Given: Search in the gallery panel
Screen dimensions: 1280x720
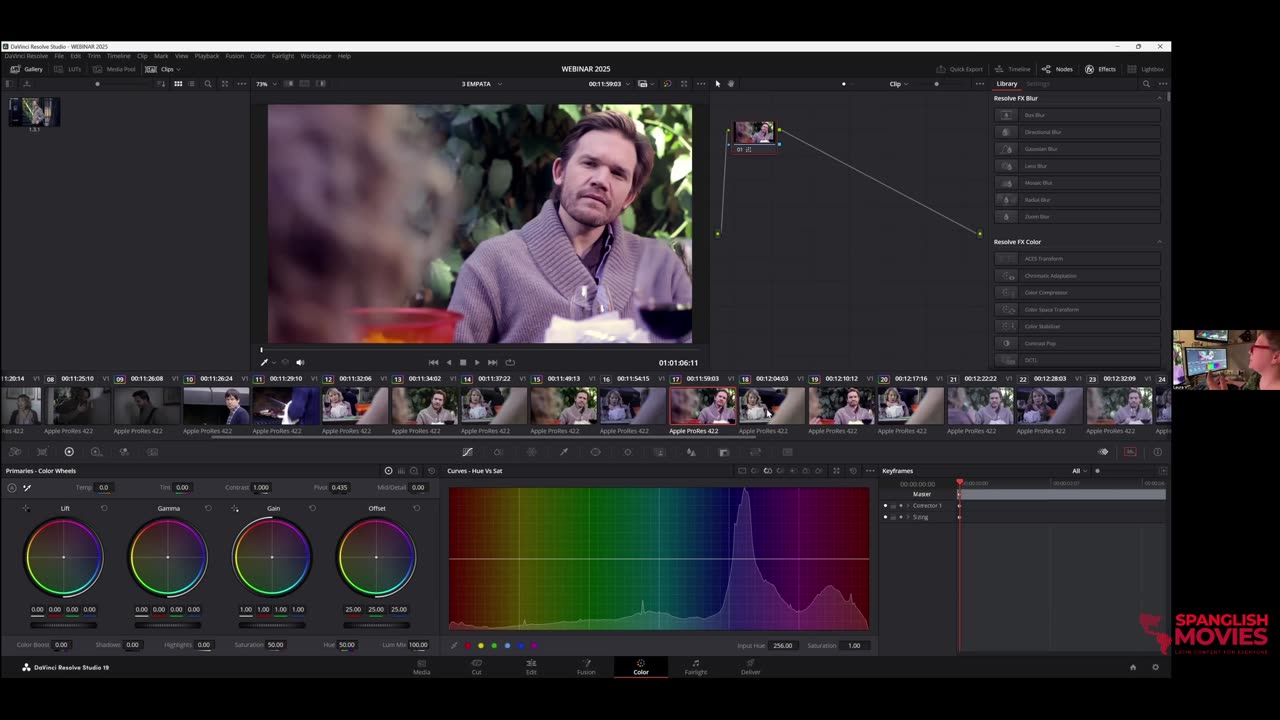Looking at the screenshot, I should pos(208,84).
